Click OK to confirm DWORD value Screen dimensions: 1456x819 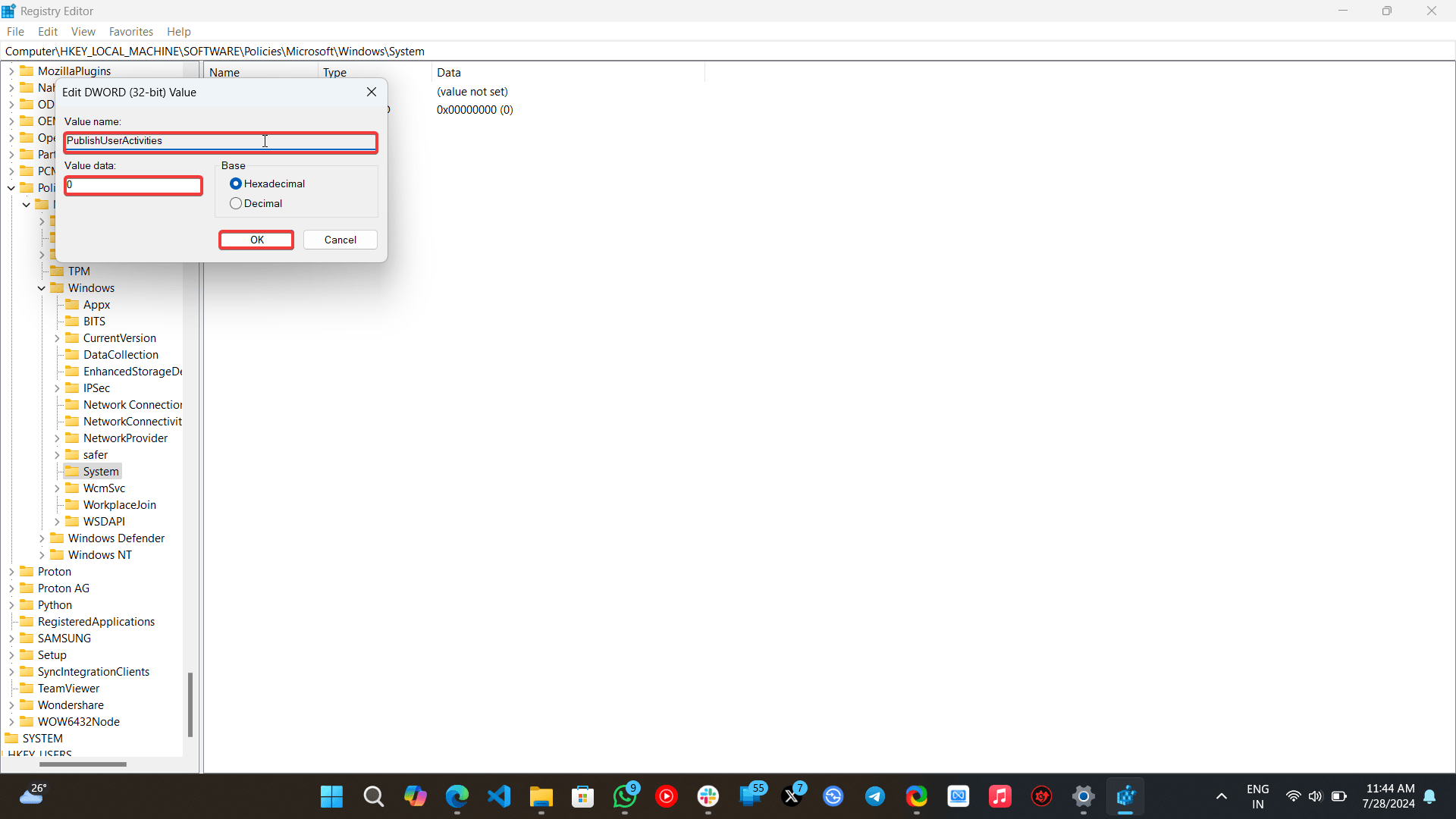coord(257,239)
